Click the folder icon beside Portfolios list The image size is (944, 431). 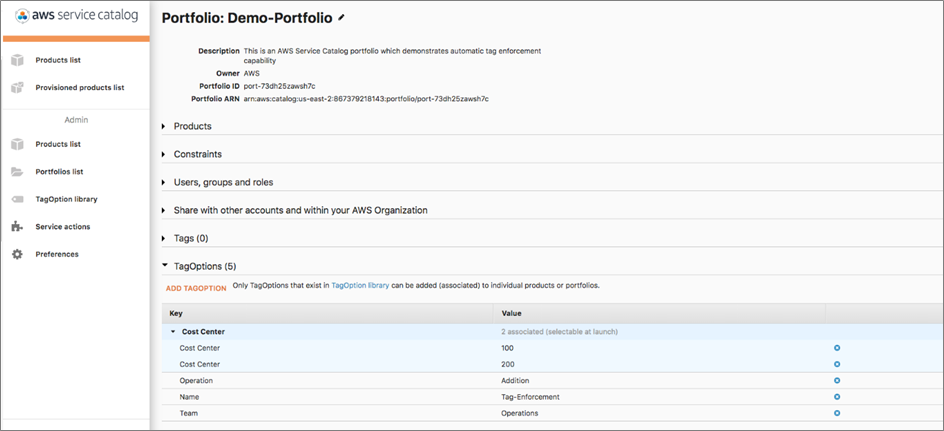click(17, 172)
